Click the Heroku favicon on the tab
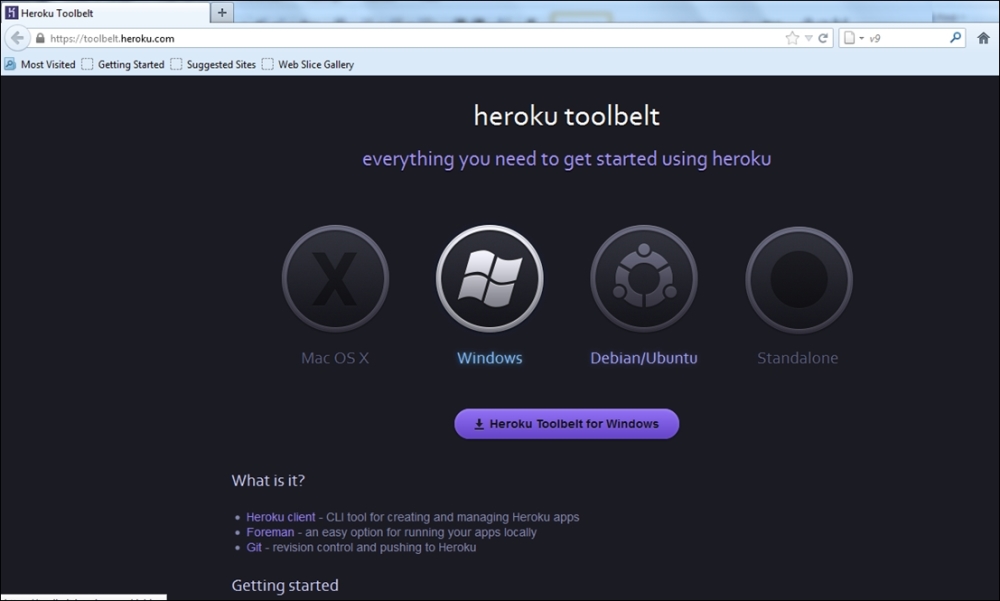The width and height of the screenshot is (1000, 601). tap(11, 13)
